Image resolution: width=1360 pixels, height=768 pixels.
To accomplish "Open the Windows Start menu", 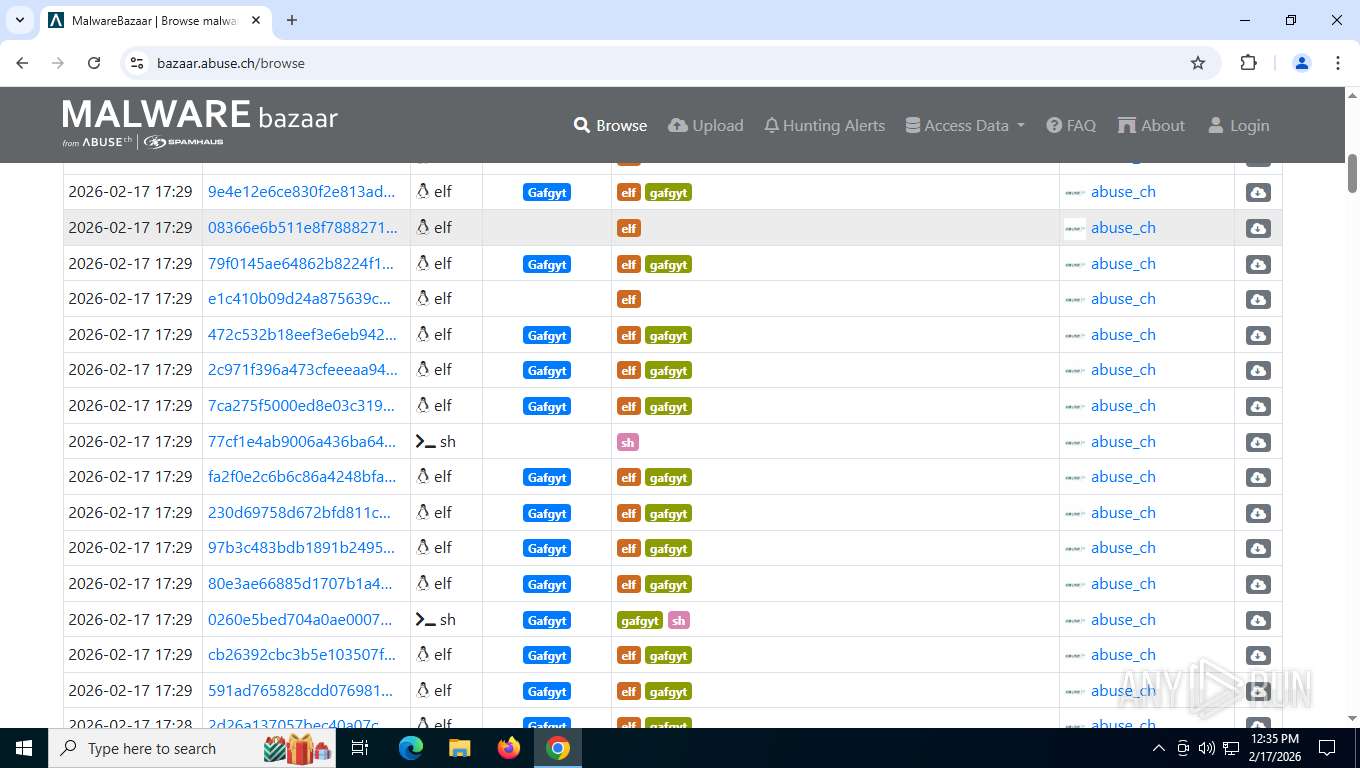I will point(24,748).
